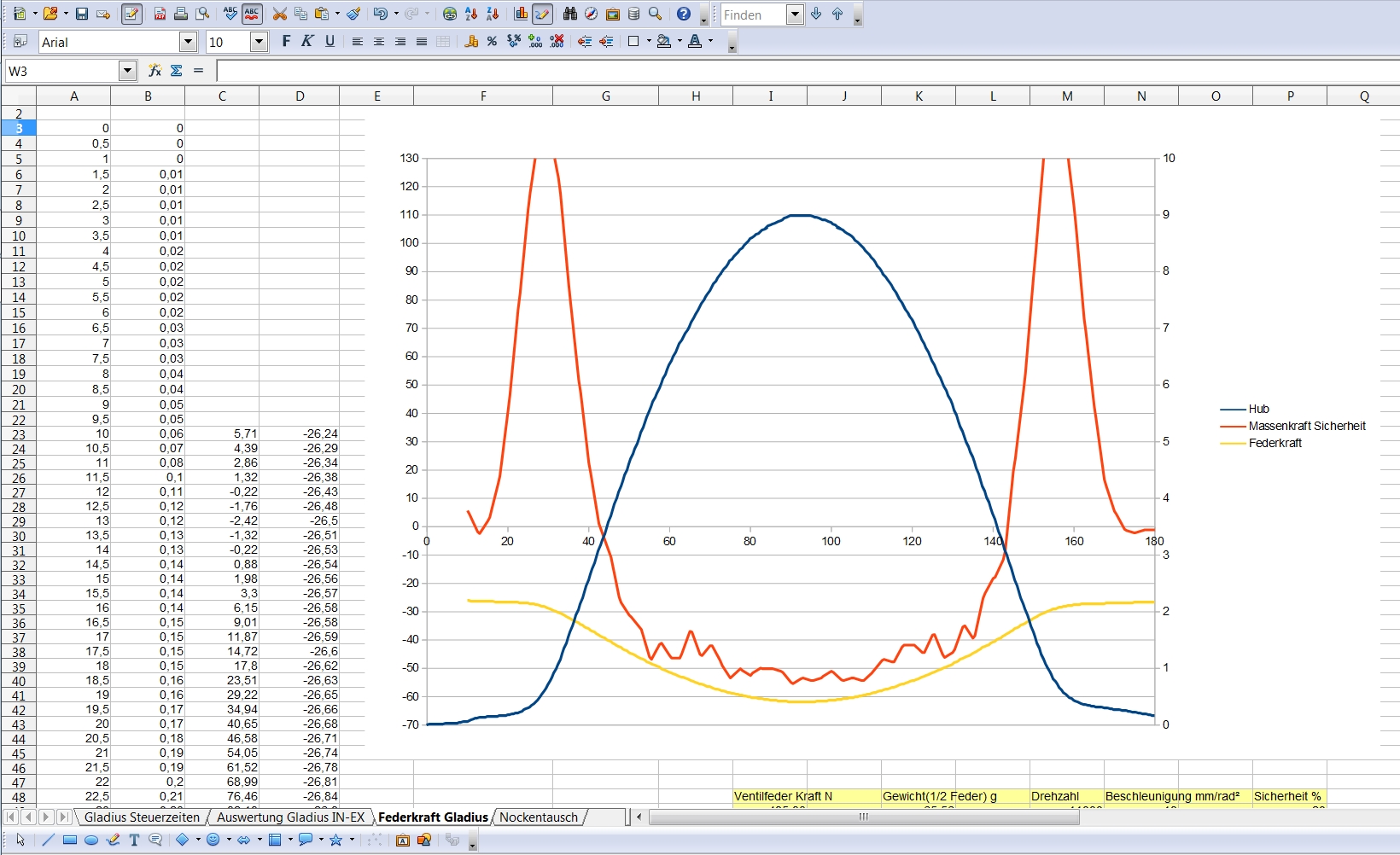Click the Massenkraft Sicherheit legend entry
Image resolution: width=1400 pixels, height=855 pixels.
[1306, 426]
